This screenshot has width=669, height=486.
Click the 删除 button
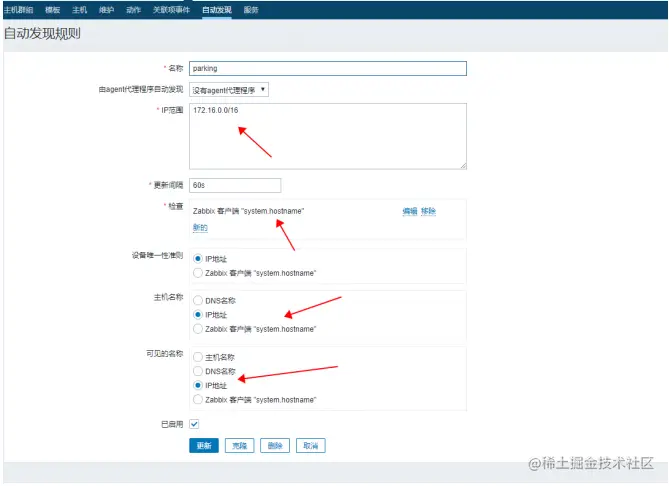coord(275,445)
